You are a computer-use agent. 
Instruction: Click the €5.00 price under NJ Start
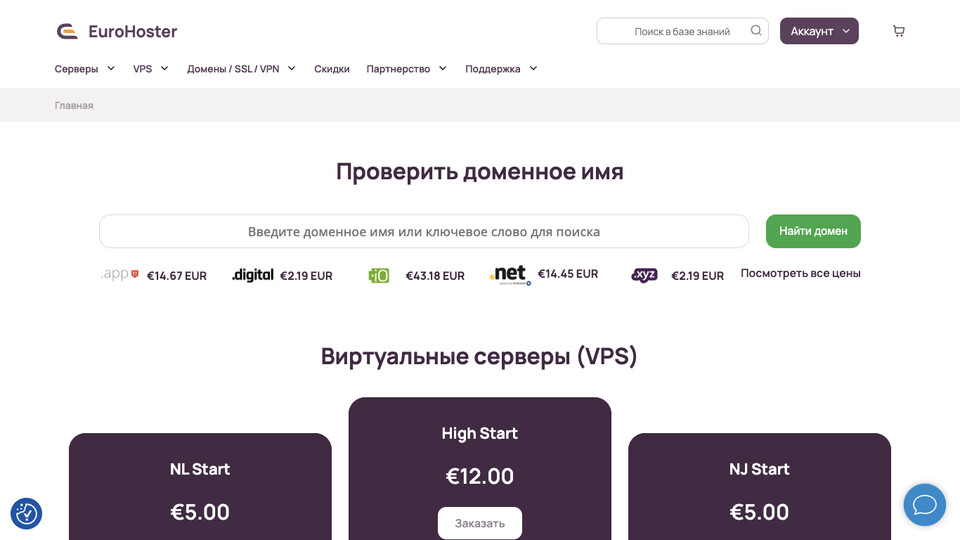click(x=759, y=512)
